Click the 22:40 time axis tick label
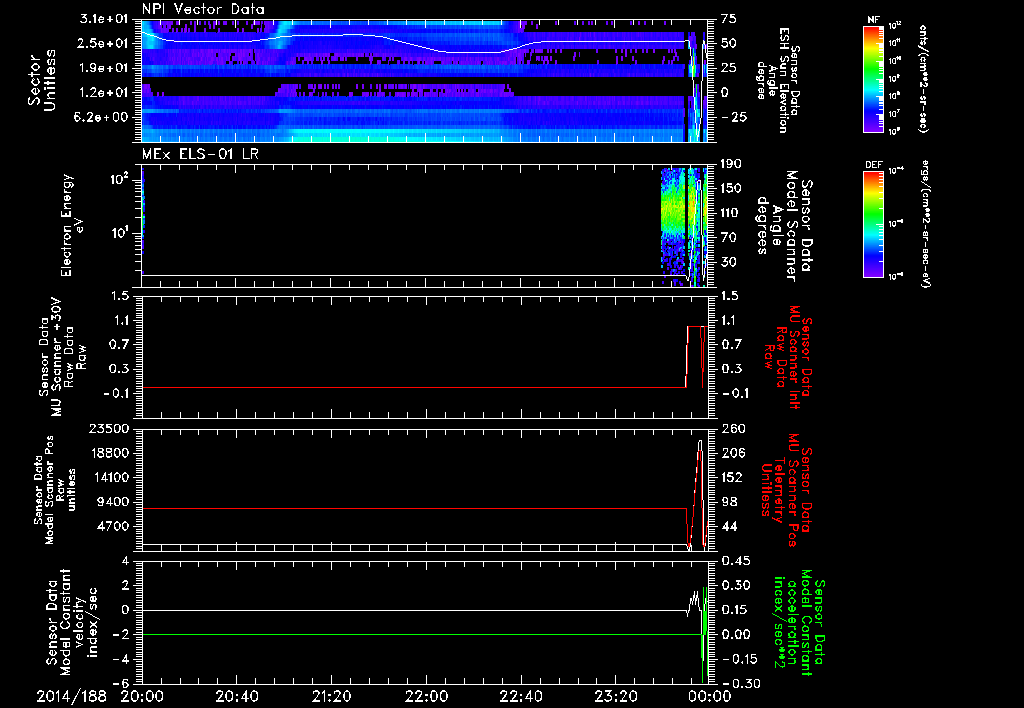 [x=521, y=695]
